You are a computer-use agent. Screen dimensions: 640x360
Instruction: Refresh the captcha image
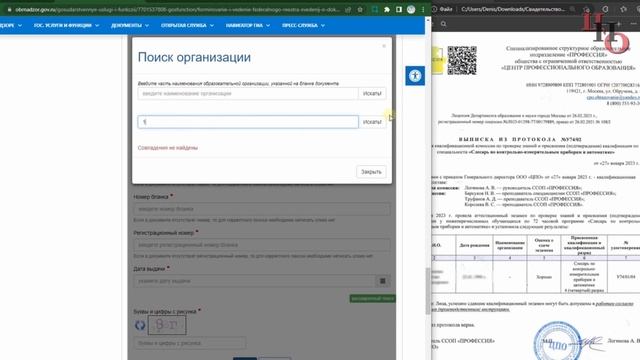click(x=140, y=325)
